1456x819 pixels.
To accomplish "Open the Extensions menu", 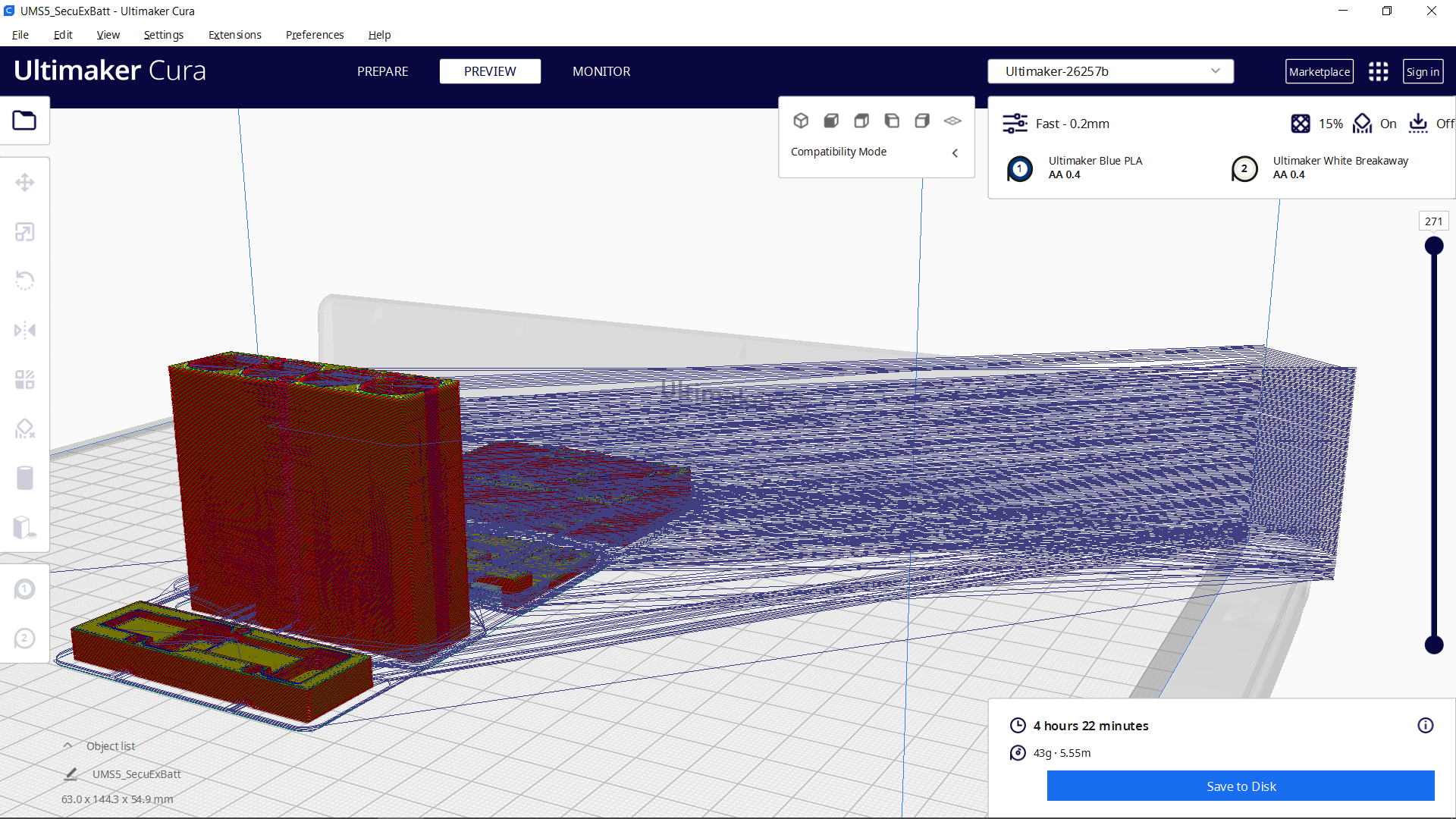I will click(x=234, y=35).
